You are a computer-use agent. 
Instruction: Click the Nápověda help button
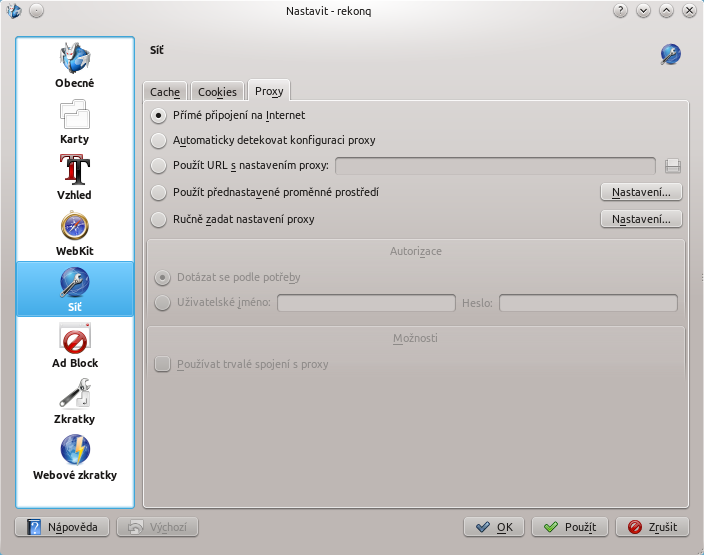(62, 527)
